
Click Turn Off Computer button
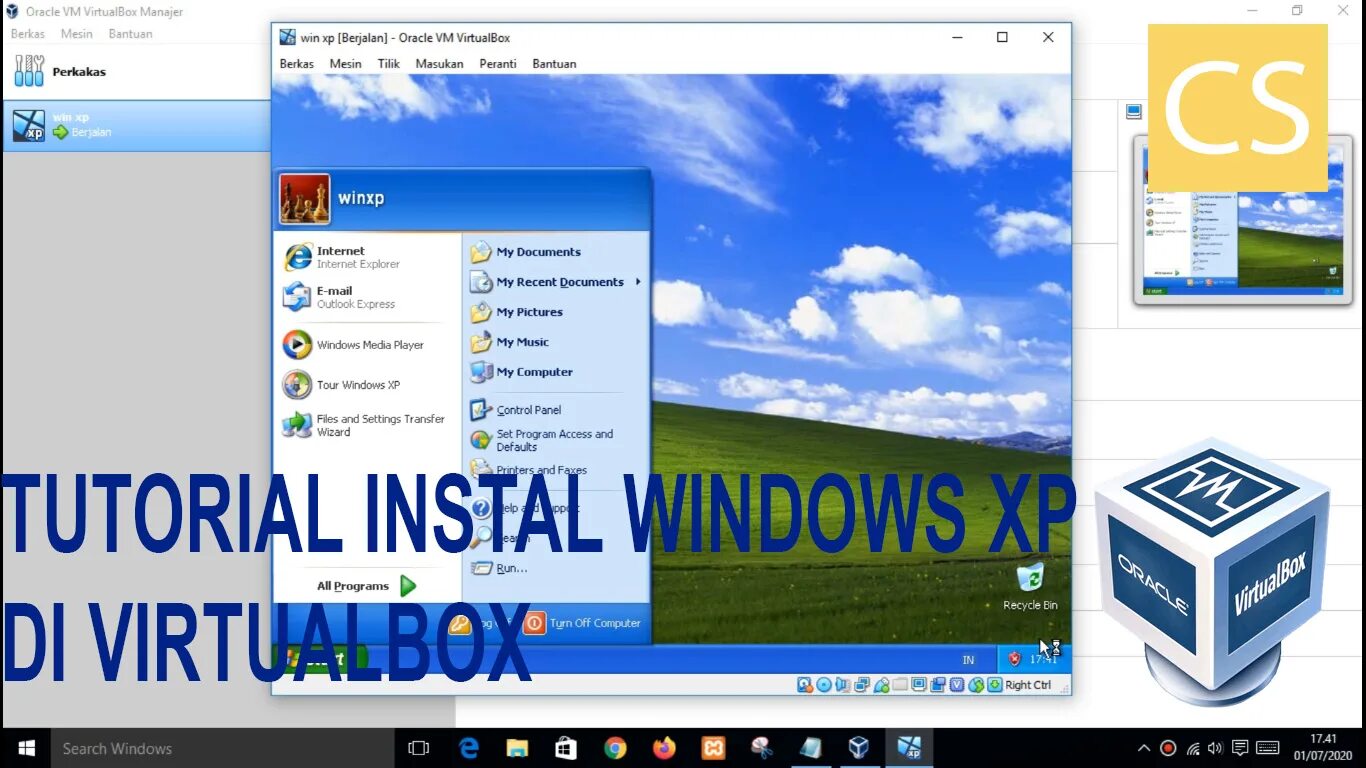tap(582, 623)
